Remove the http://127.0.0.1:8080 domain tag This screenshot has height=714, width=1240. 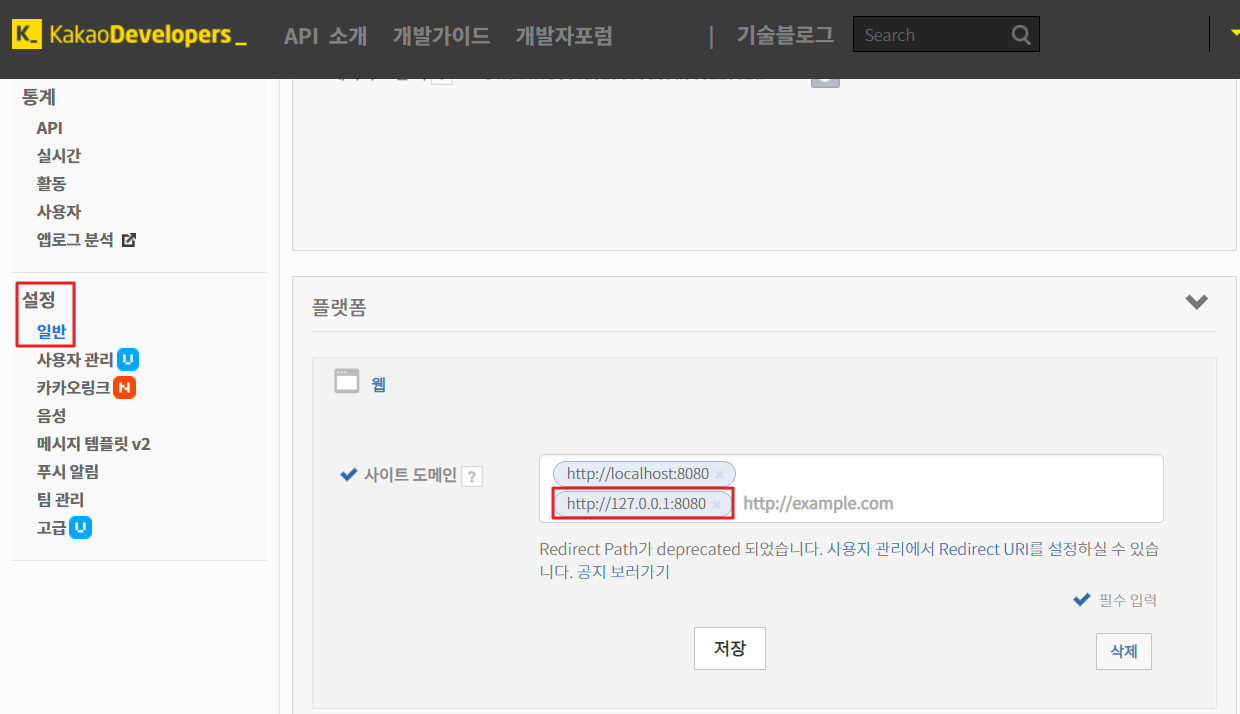pos(716,504)
